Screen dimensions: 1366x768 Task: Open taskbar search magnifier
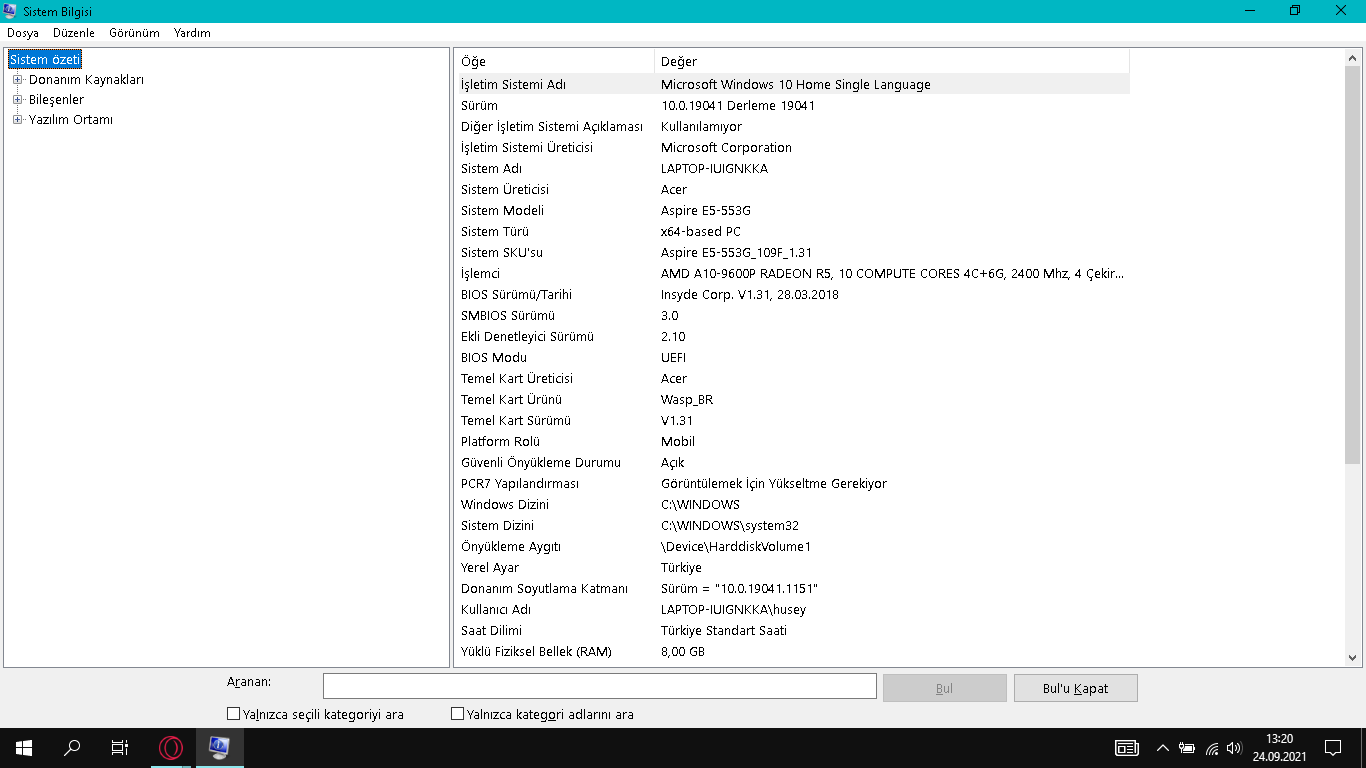[x=72, y=748]
